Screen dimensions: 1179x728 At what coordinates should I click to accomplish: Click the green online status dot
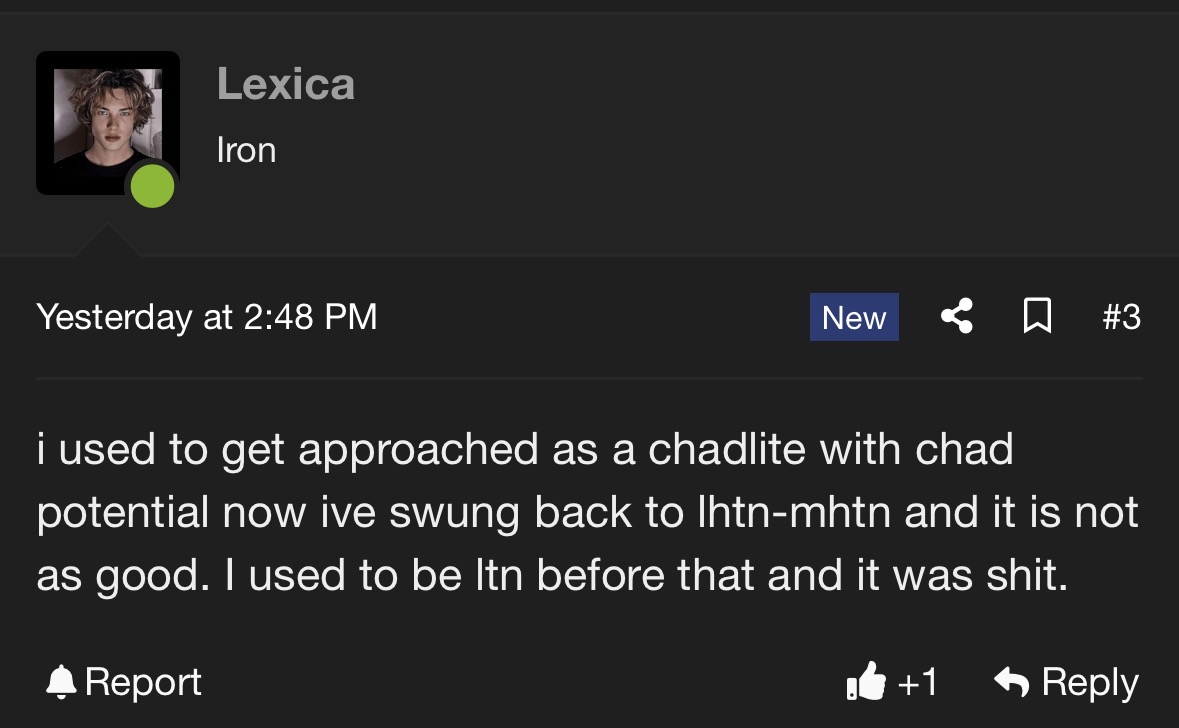click(x=152, y=186)
